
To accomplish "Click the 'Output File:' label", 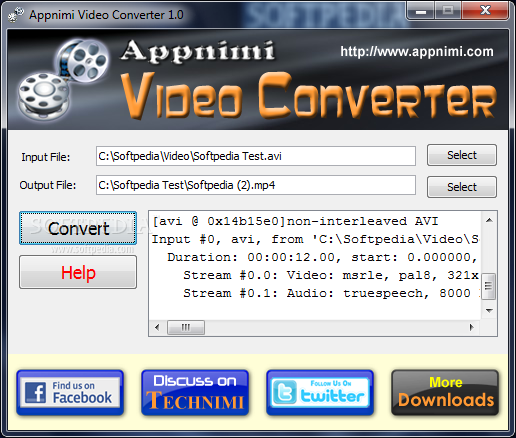I will click(48, 185).
